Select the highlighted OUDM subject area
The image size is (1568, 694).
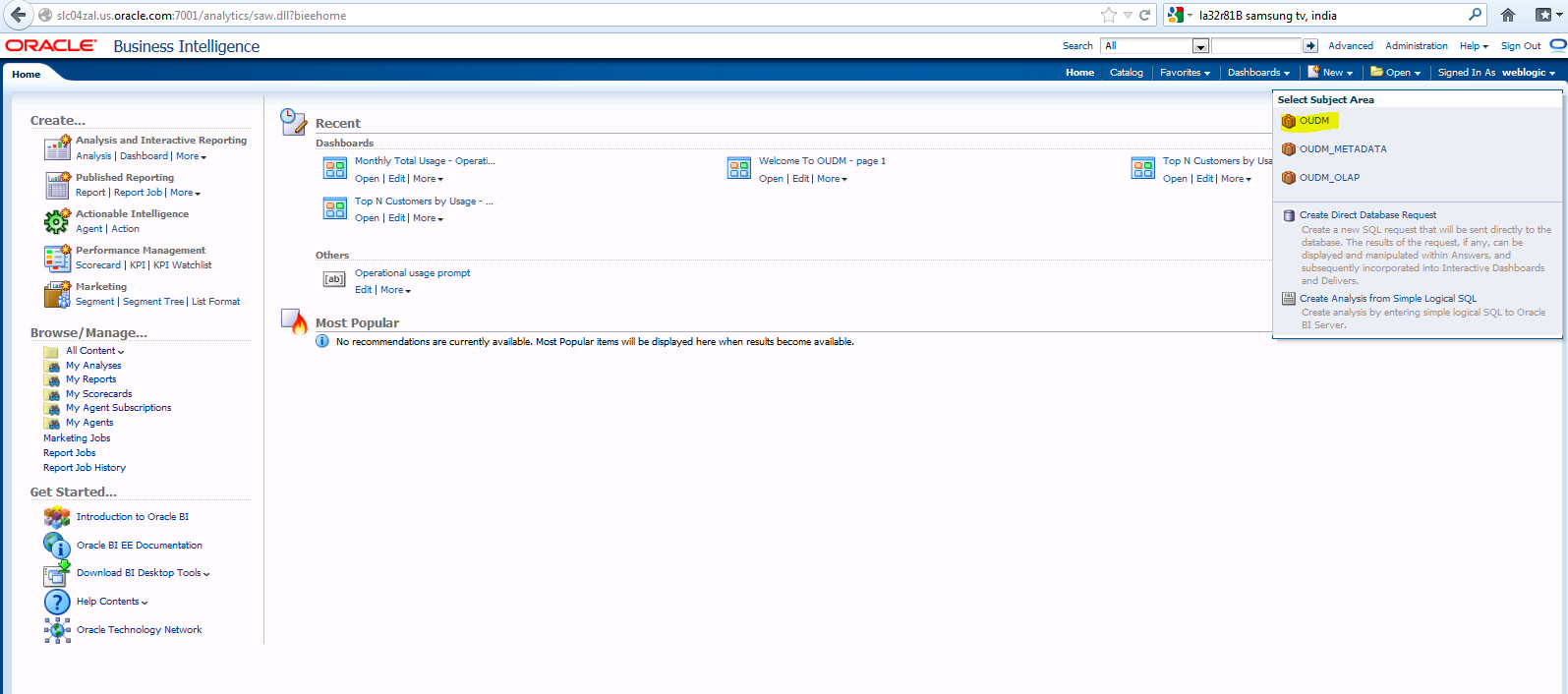coord(1314,121)
